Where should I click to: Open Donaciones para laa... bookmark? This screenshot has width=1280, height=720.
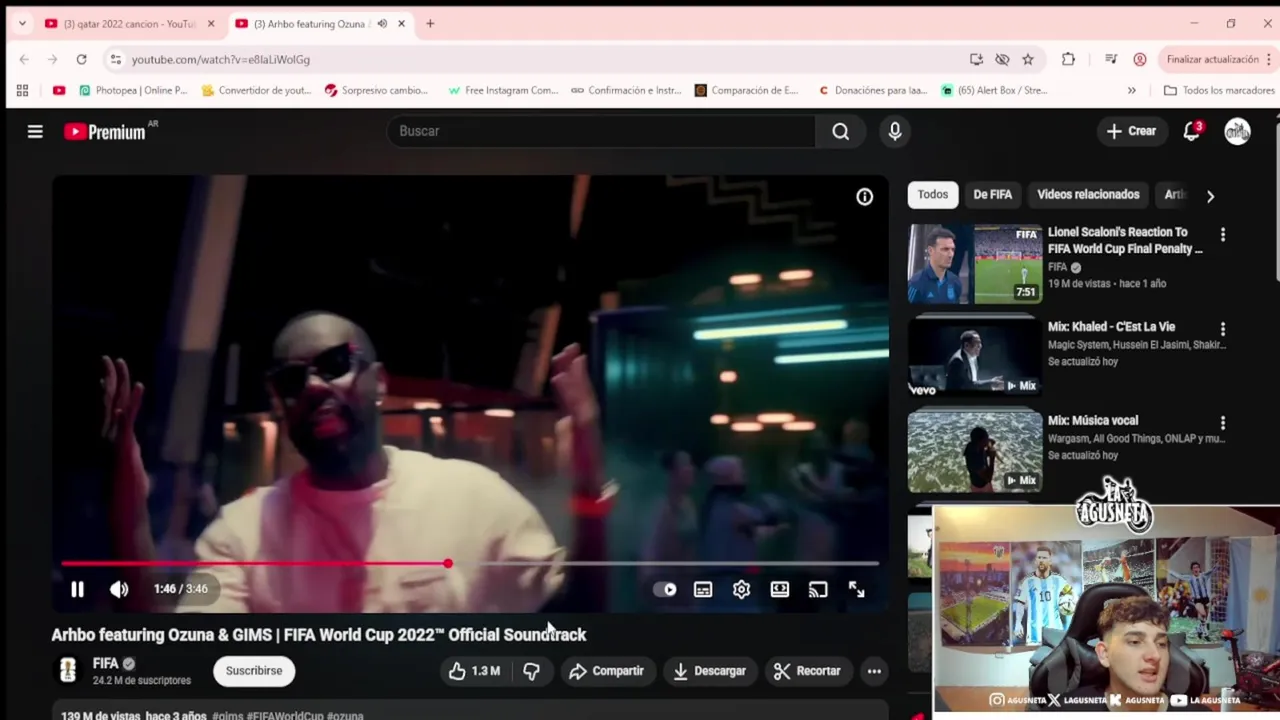click(872, 90)
